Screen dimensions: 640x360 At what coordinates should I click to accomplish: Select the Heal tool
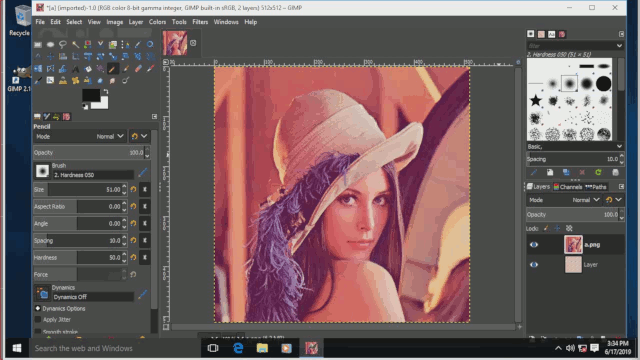(x=76, y=81)
